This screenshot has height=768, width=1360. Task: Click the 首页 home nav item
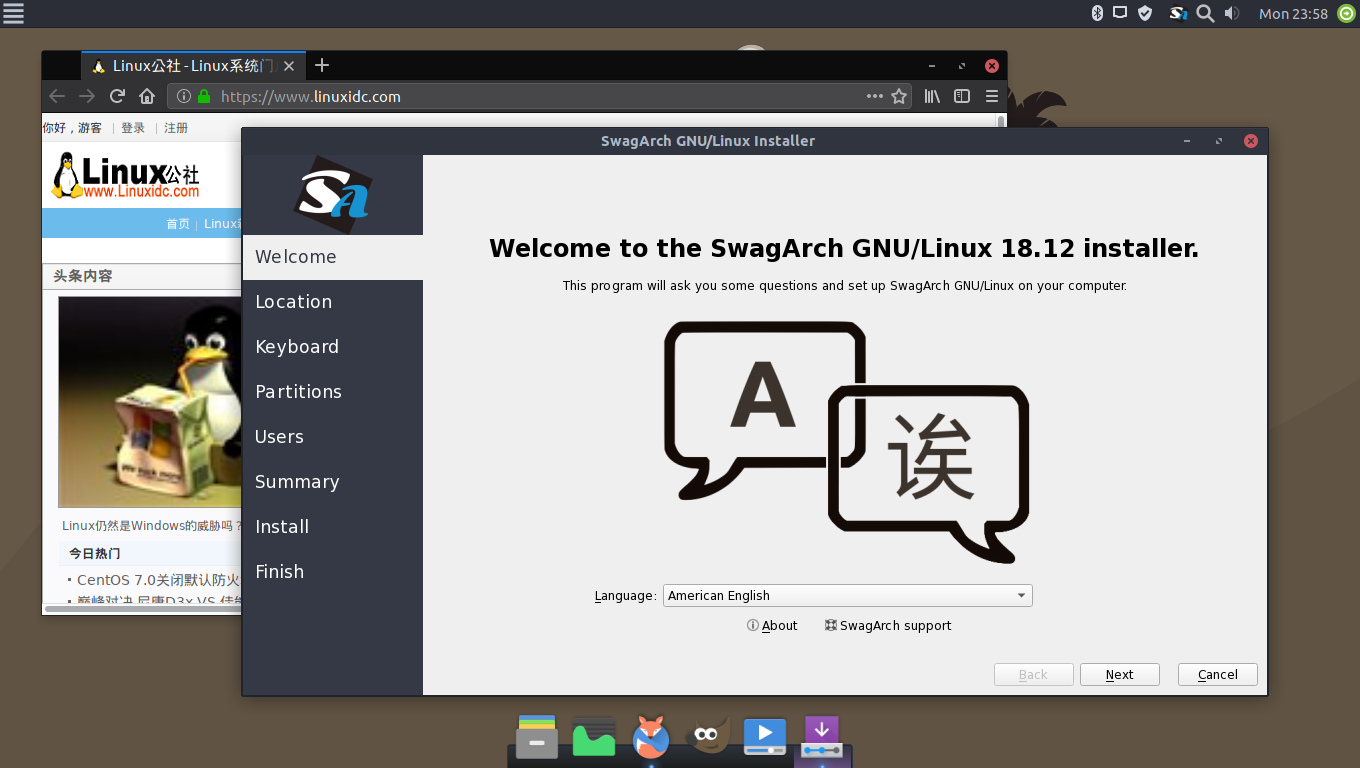point(178,224)
